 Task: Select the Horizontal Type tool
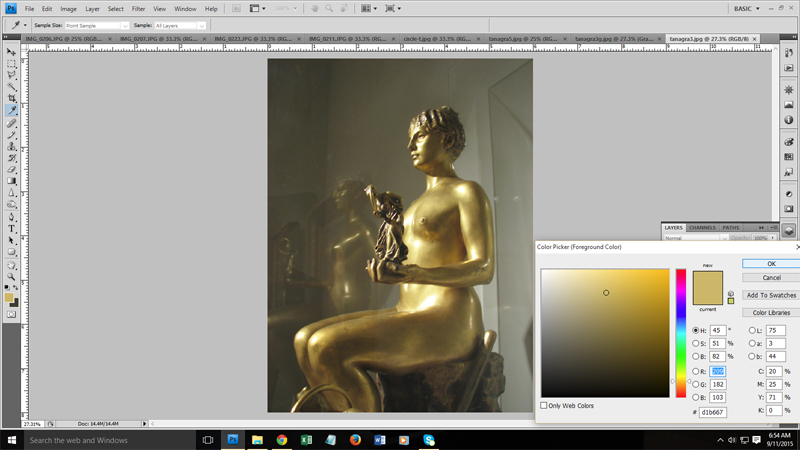(x=11, y=228)
